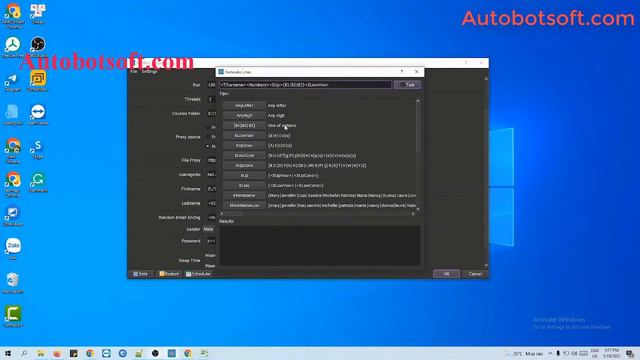640x360 pixels.
Task: Open the Grammarly desktop shortcut
Action: coord(38,181)
